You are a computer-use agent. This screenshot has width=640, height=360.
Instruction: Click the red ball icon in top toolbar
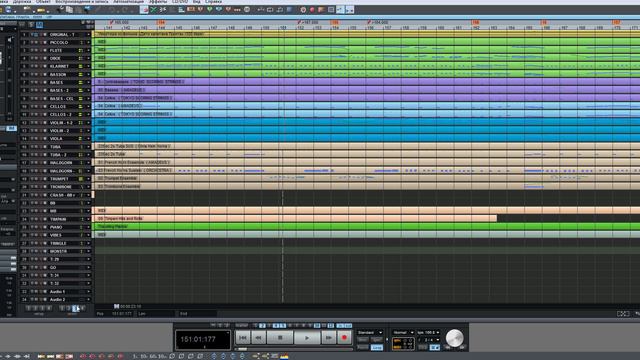click(x=312, y=10)
